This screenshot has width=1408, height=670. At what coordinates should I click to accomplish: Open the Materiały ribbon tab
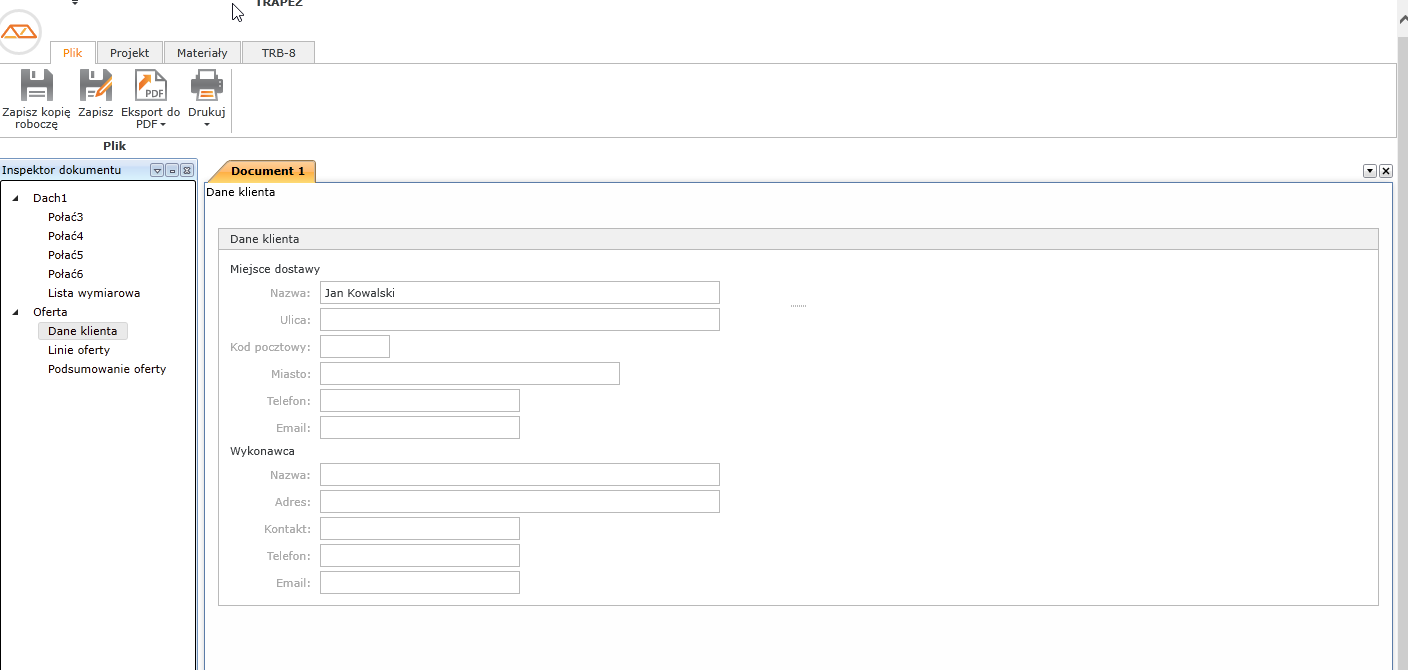(202, 53)
